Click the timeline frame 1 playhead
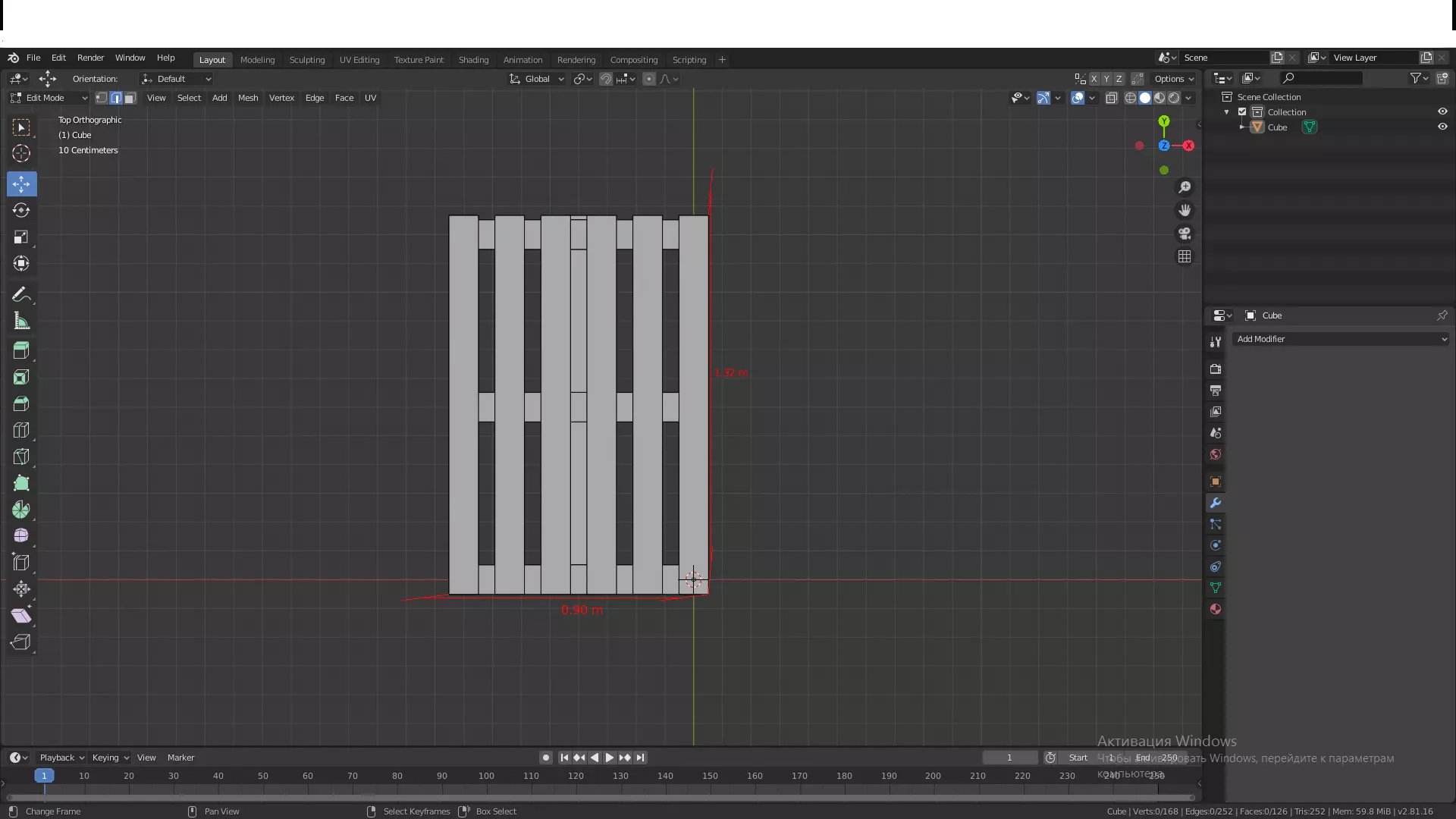1456x819 pixels. click(44, 776)
